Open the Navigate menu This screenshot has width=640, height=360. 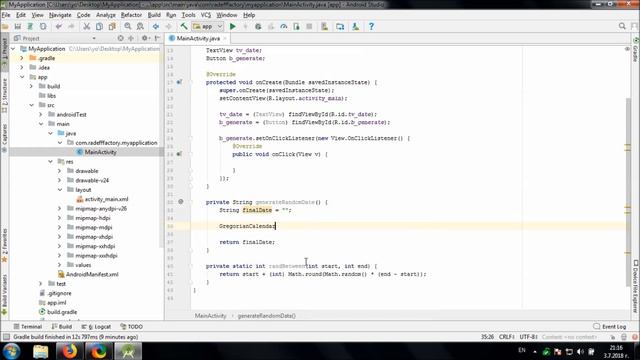click(x=60, y=15)
